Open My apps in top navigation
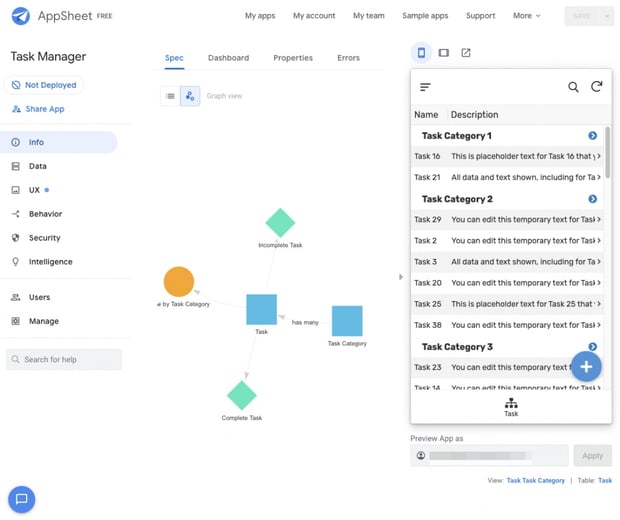Image resolution: width=620 pixels, height=520 pixels. coord(260,16)
